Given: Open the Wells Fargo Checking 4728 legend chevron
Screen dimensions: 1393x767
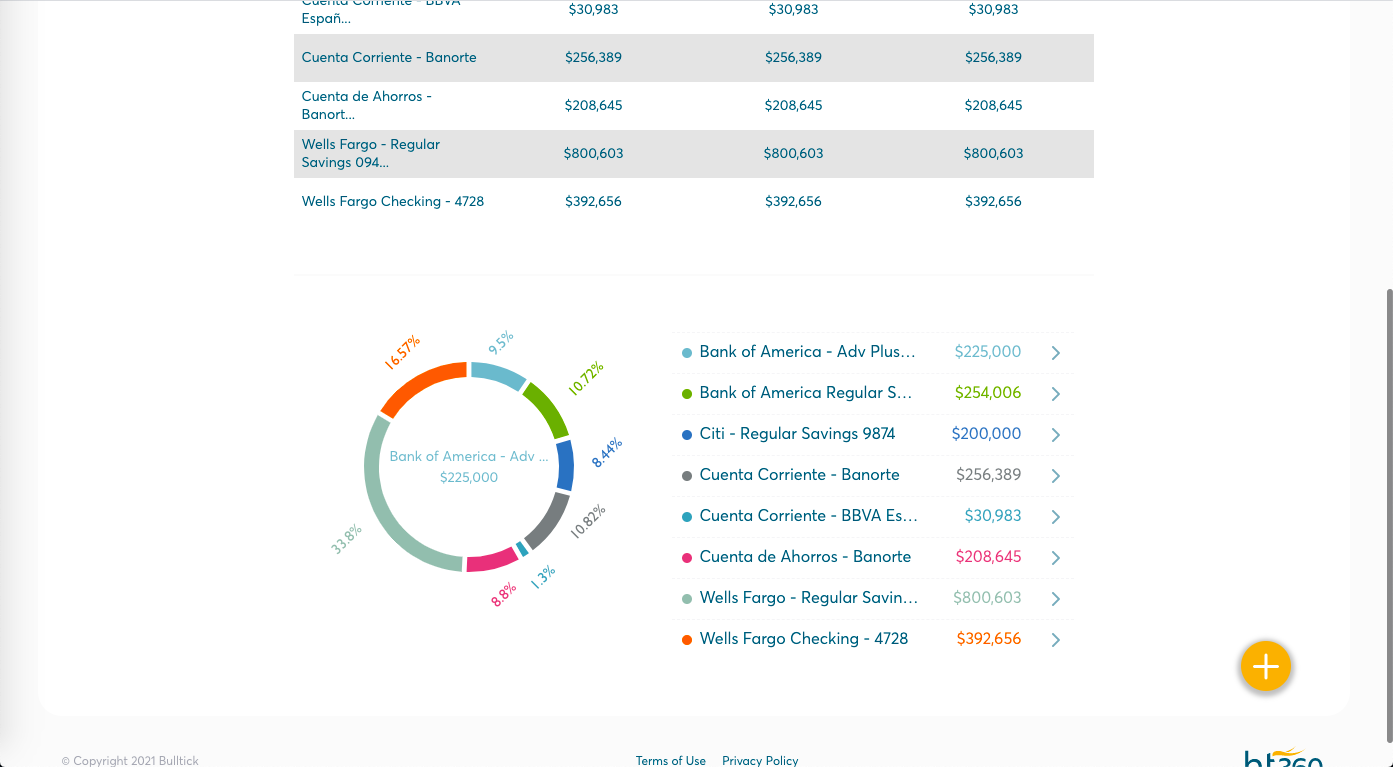Looking at the screenshot, I should [x=1056, y=640].
